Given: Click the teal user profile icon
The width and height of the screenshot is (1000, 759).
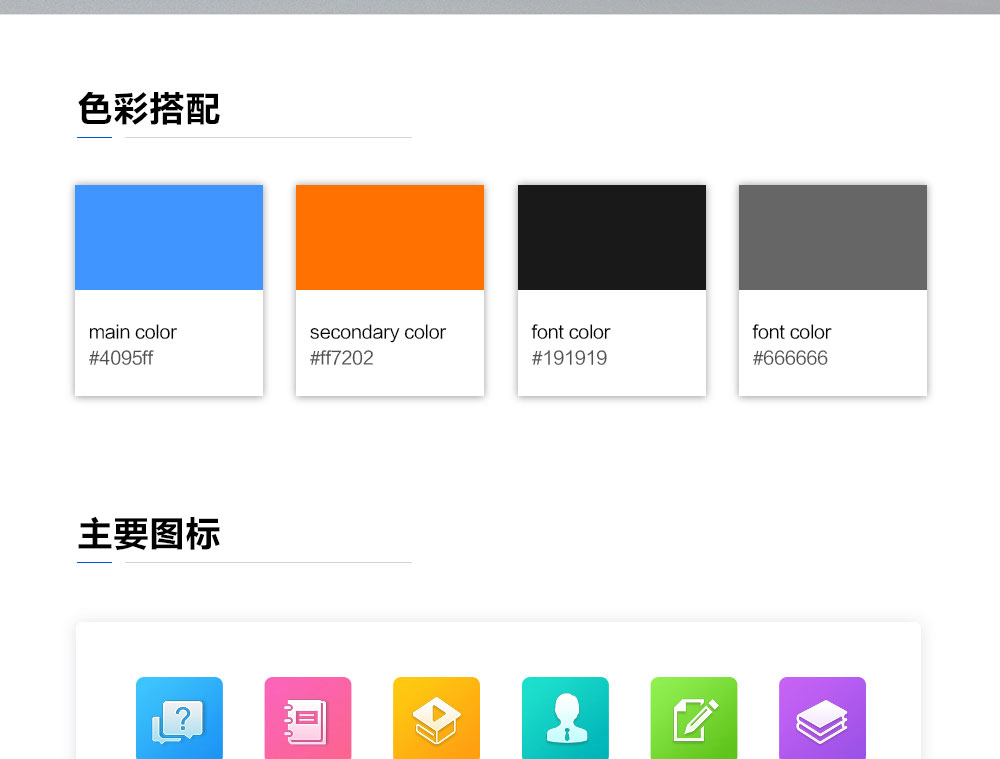Looking at the screenshot, I should tap(565, 719).
